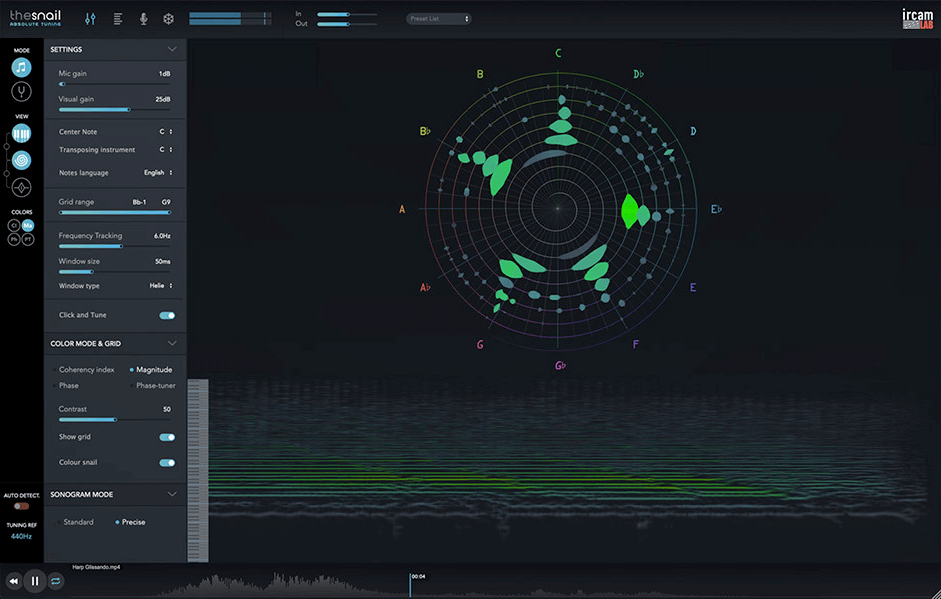Viewport: 941px width, 599px height.
Task: Open the Notes language dropdown
Action: tap(158, 173)
